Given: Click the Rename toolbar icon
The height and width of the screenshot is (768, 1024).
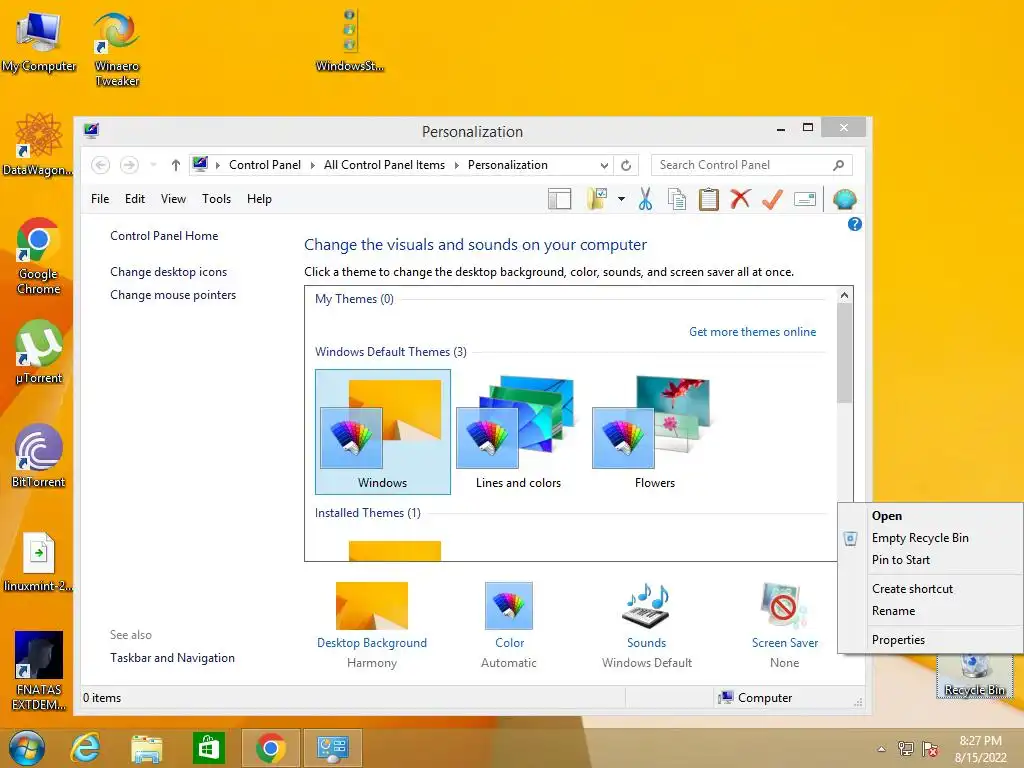Looking at the screenshot, I should pyautogui.click(x=805, y=199).
